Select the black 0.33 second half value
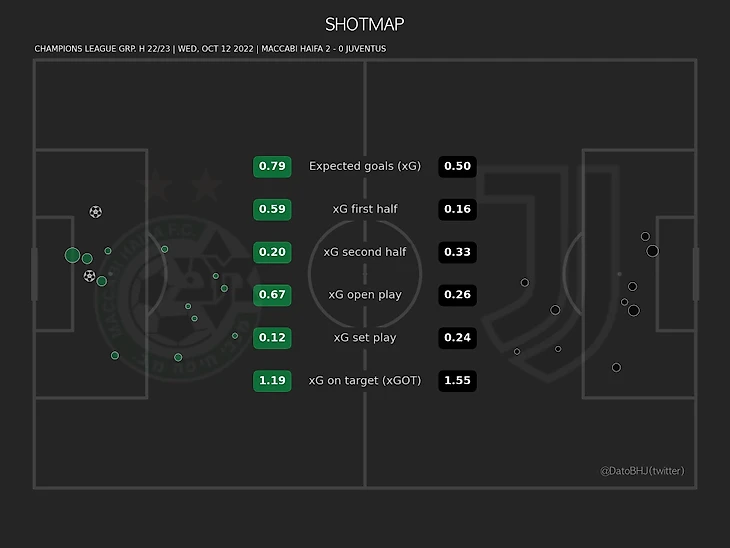730x548 pixels. click(457, 252)
